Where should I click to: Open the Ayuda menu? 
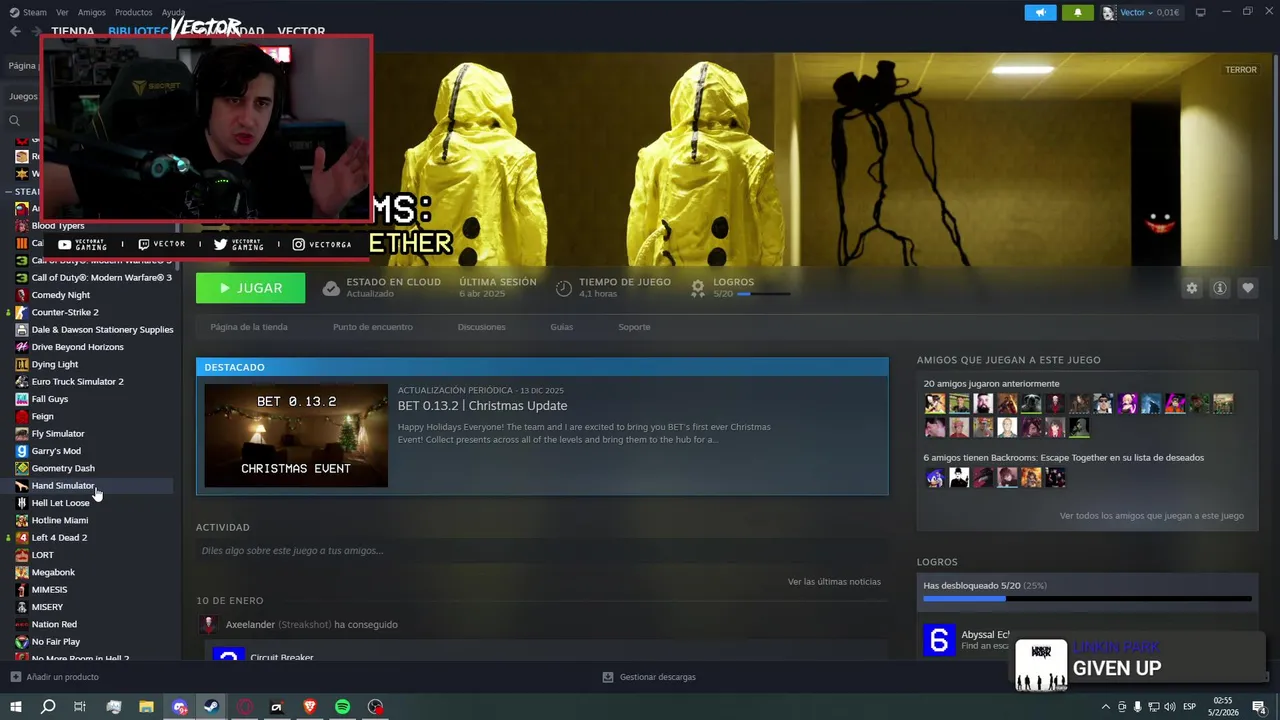173,13
